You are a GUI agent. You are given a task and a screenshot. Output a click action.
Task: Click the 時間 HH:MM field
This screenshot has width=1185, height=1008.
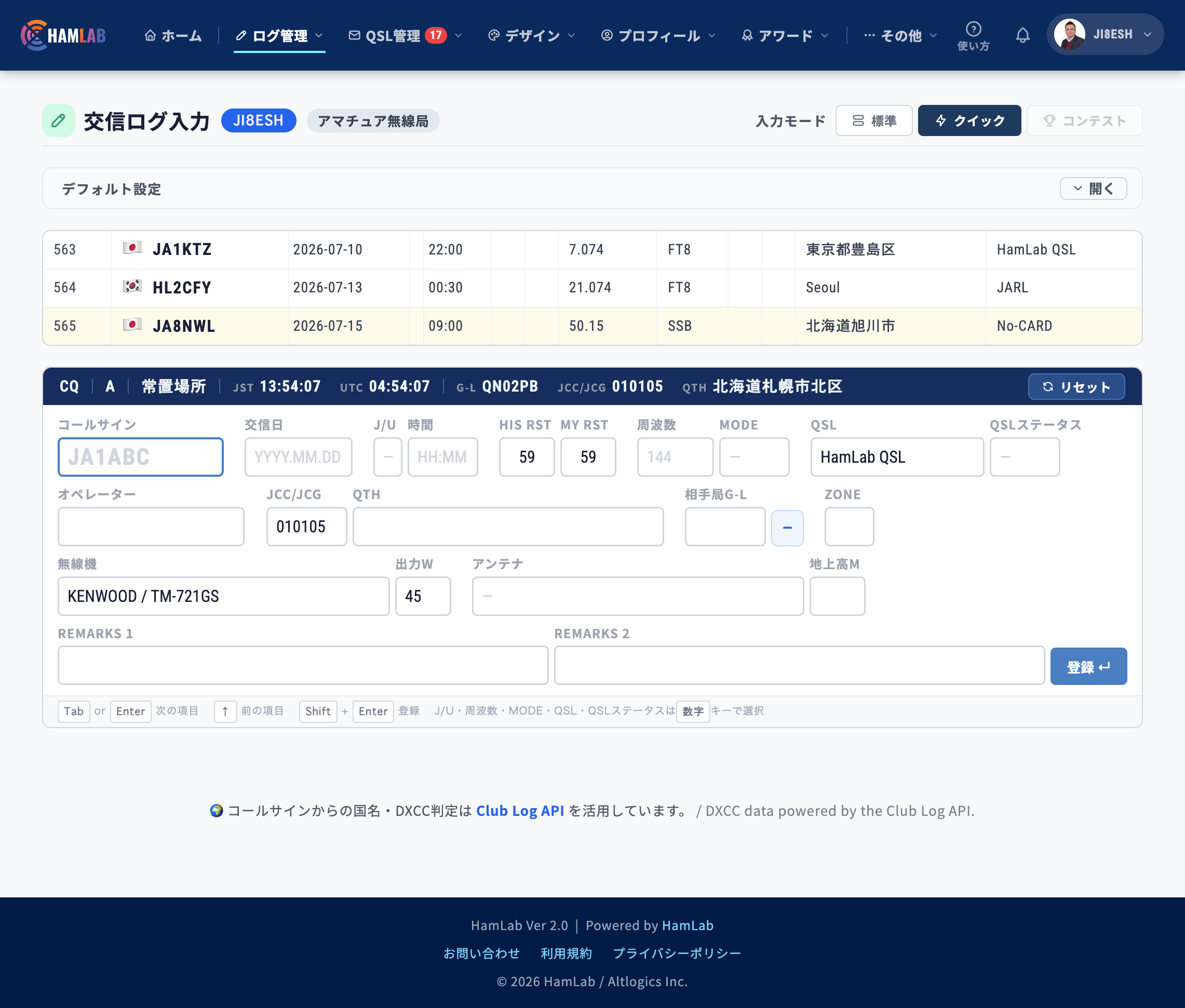[443, 456]
